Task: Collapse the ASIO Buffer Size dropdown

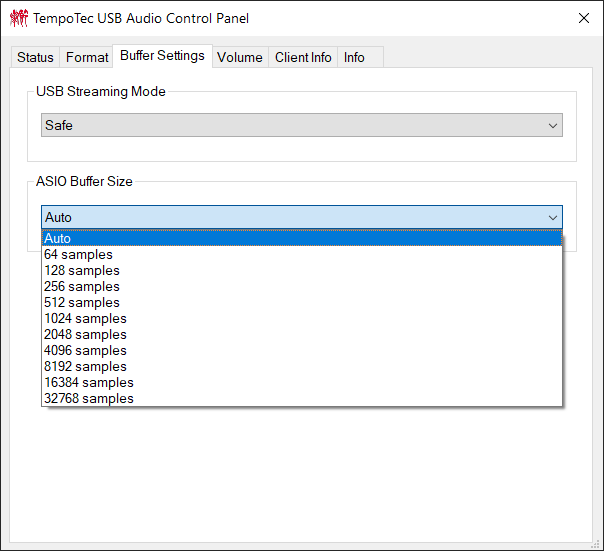Action: [x=552, y=217]
